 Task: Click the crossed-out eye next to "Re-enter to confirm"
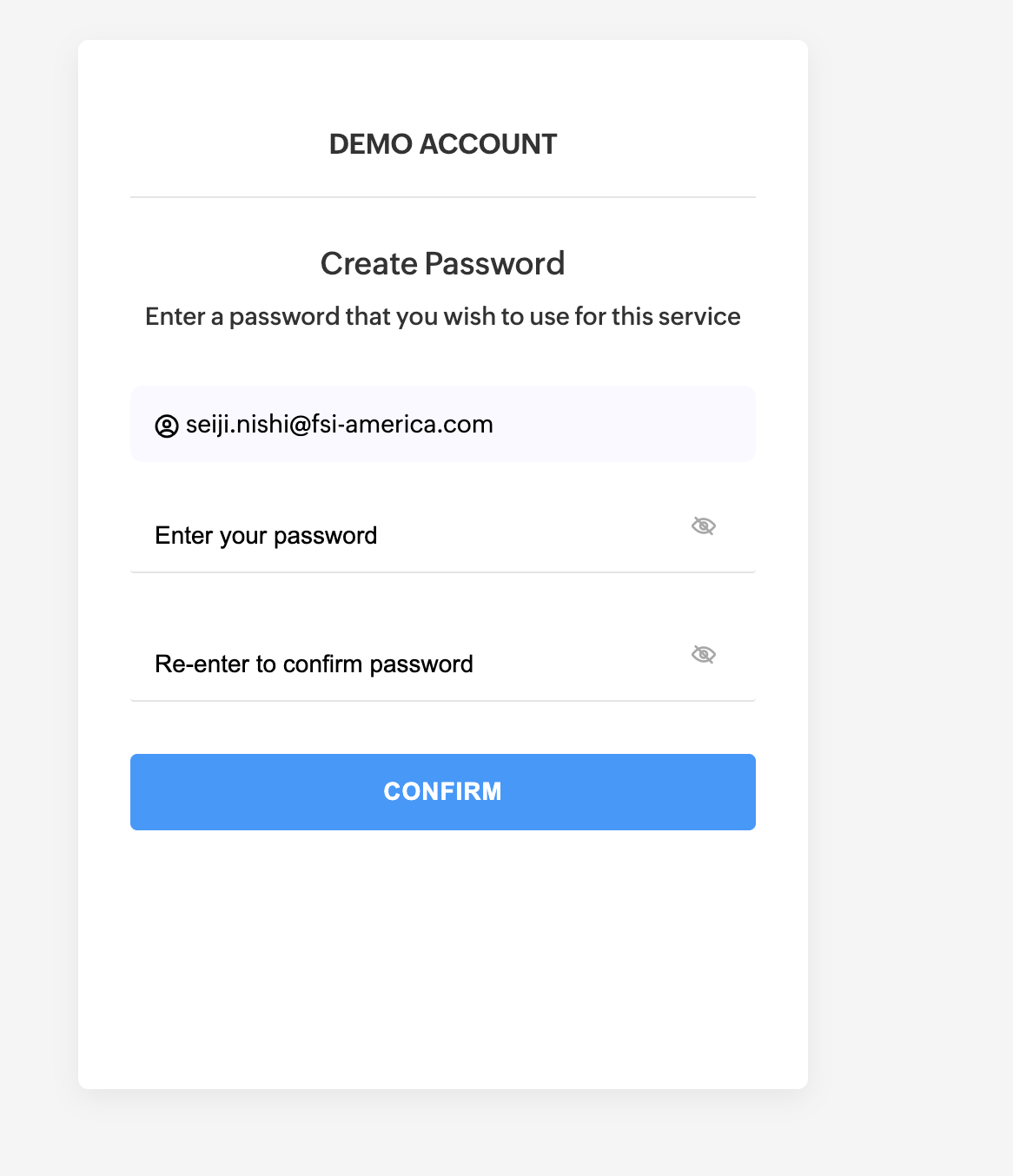point(703,654)
